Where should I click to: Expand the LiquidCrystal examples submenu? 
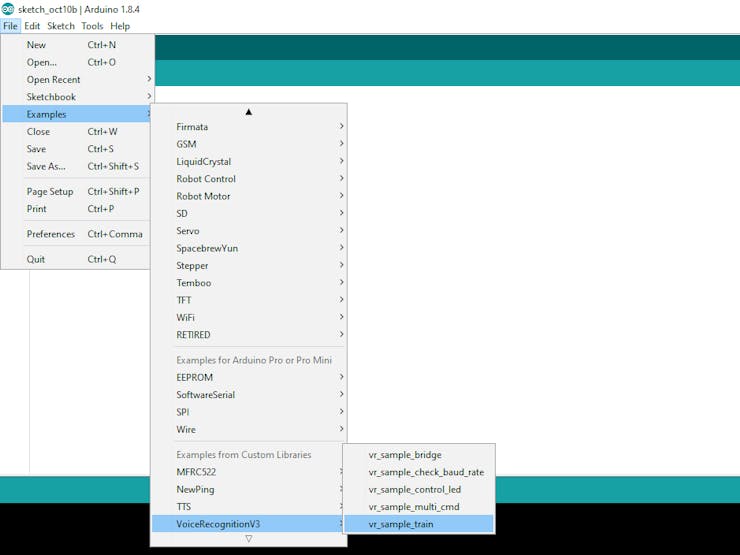pyautogui.click(x=249, y=161)
